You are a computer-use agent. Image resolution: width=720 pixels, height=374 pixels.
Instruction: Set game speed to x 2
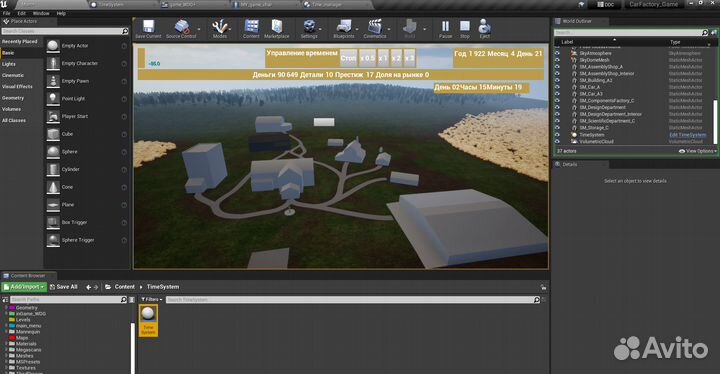396,58
